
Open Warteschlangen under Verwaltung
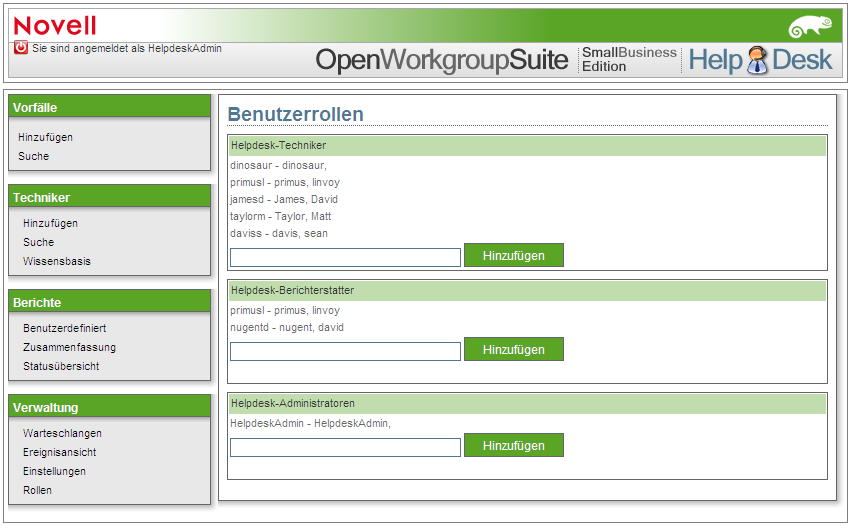click(62, 433)
